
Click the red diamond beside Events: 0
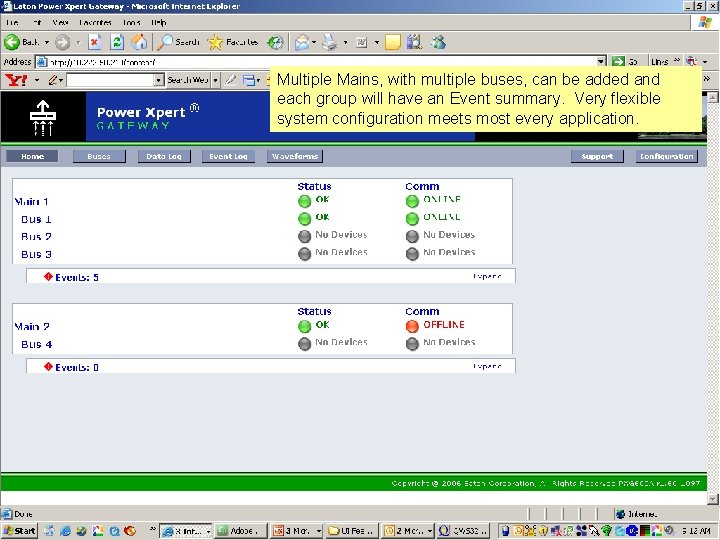(48, 366)
